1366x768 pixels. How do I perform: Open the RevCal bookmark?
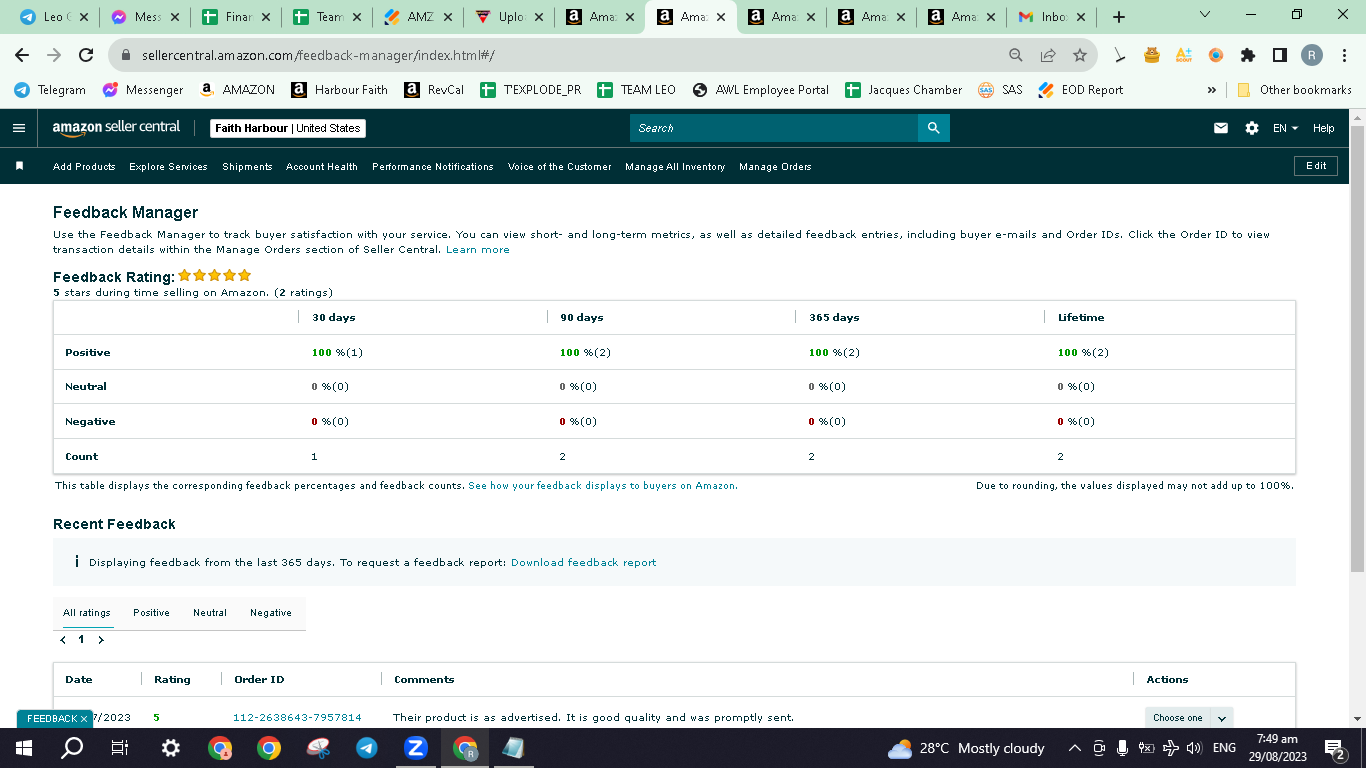(x=434, y=90)
